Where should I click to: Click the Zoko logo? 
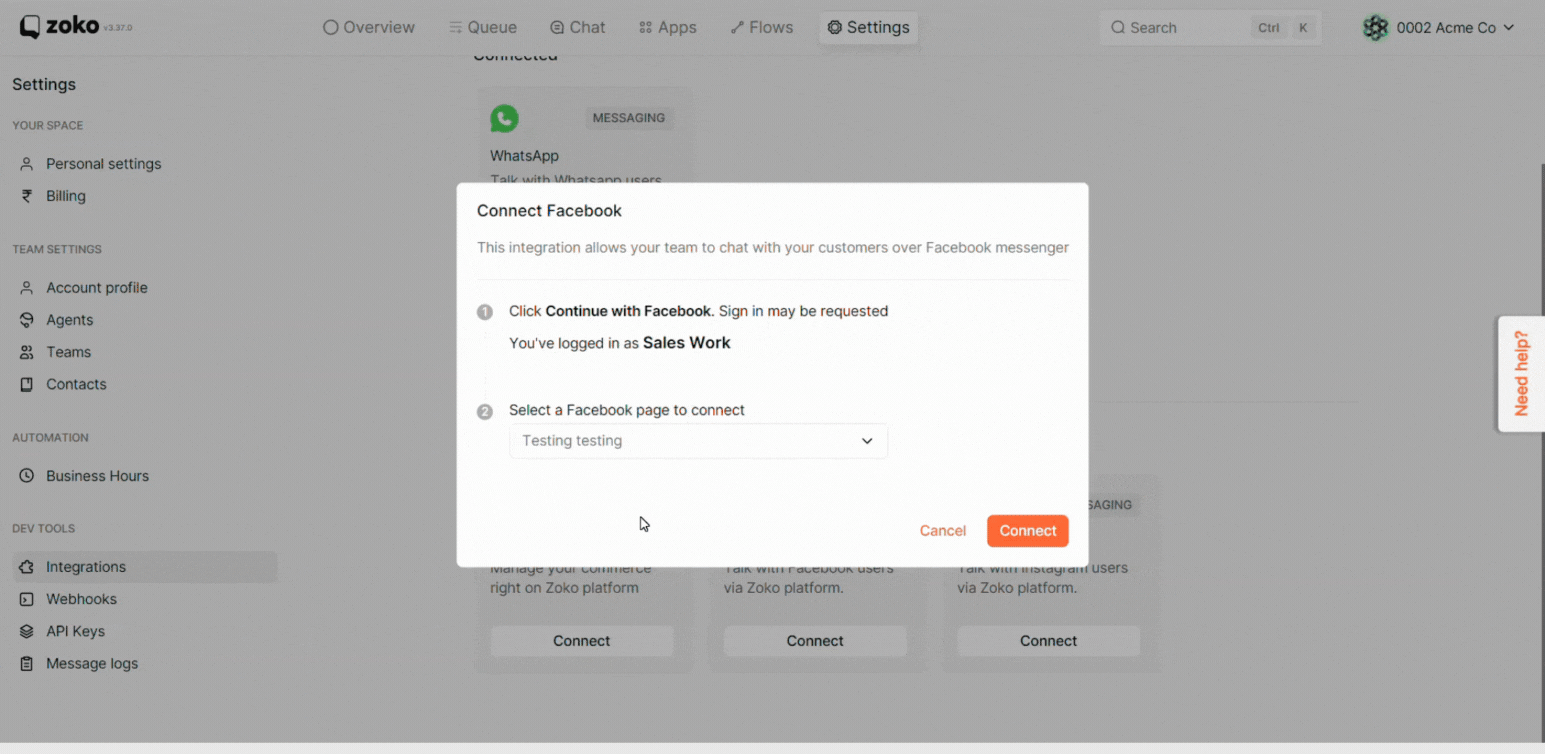click(x=60, y=27)
